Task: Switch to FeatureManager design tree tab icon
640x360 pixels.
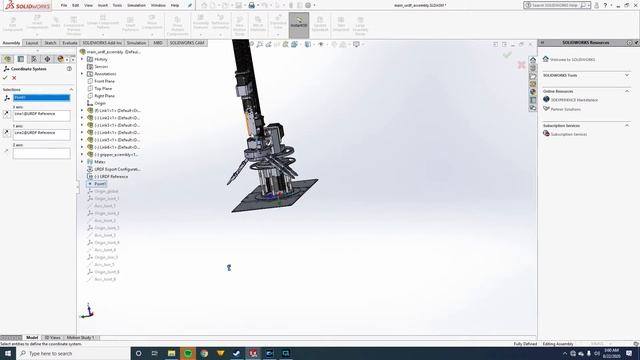Action: (7, 59)
